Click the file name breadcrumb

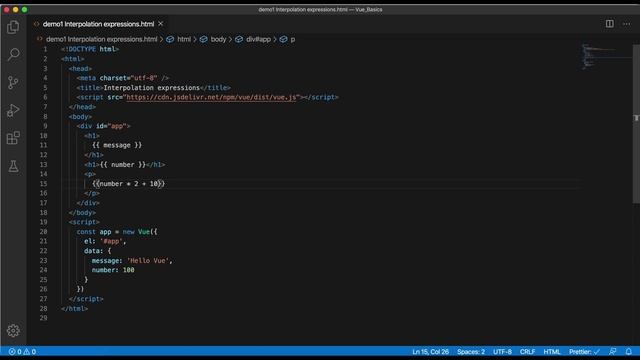pyautogui.click(x=101, y=39)
